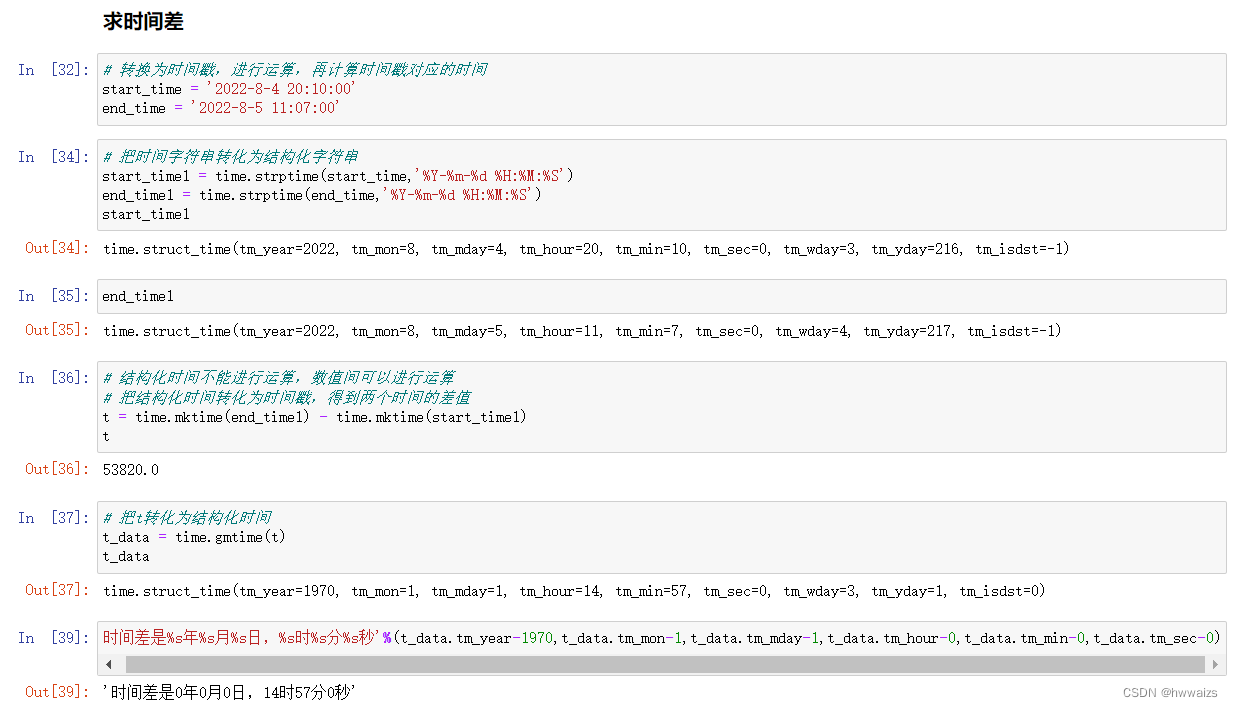
Task: Focus the In [35] end_time1 cell
Action: 662,296
